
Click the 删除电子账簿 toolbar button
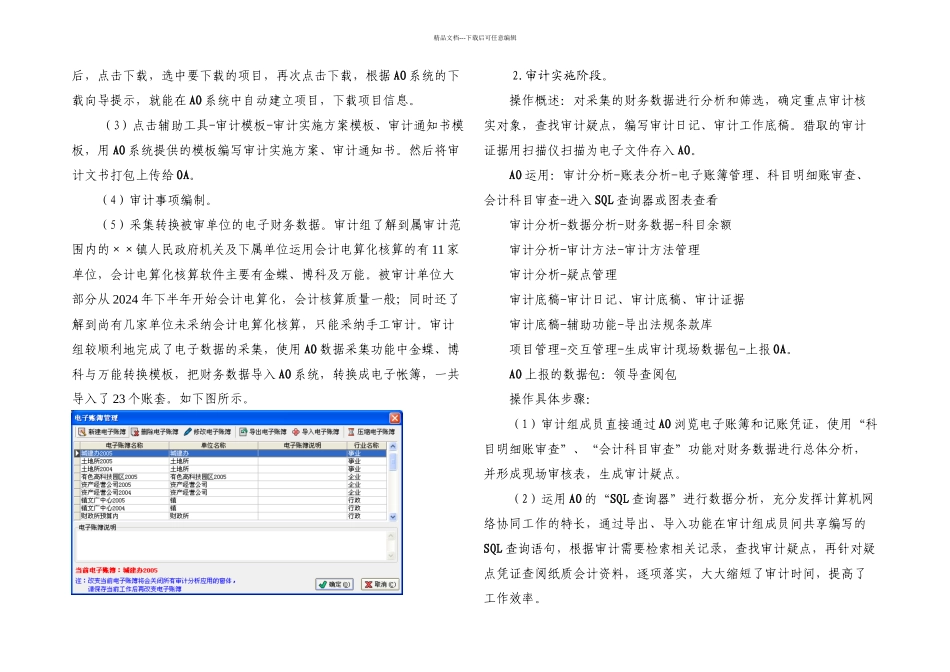[155, 432]
